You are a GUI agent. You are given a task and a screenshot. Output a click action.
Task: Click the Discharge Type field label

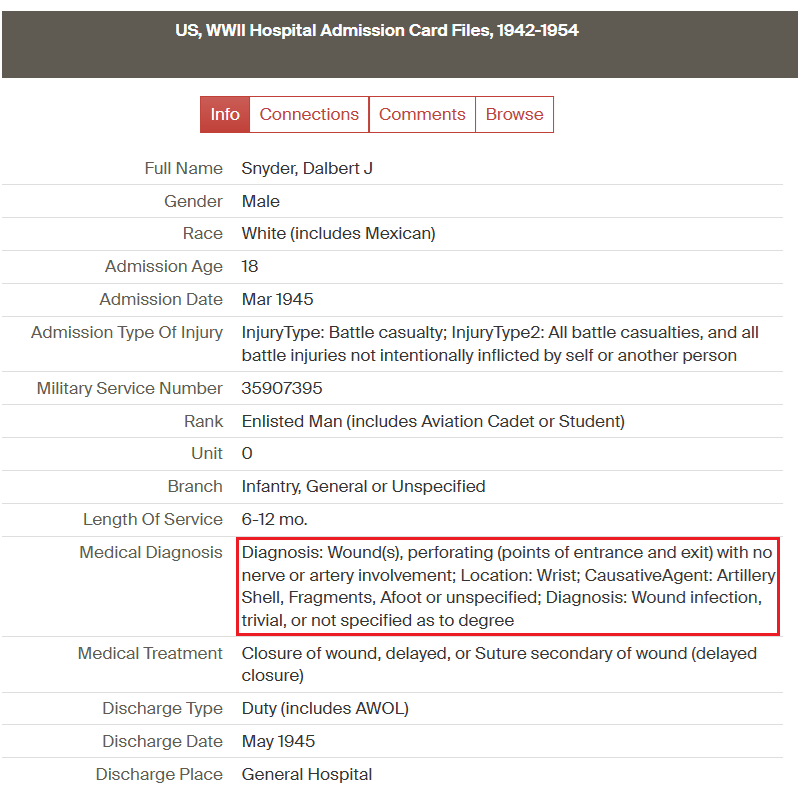click(x=162, y=709)
